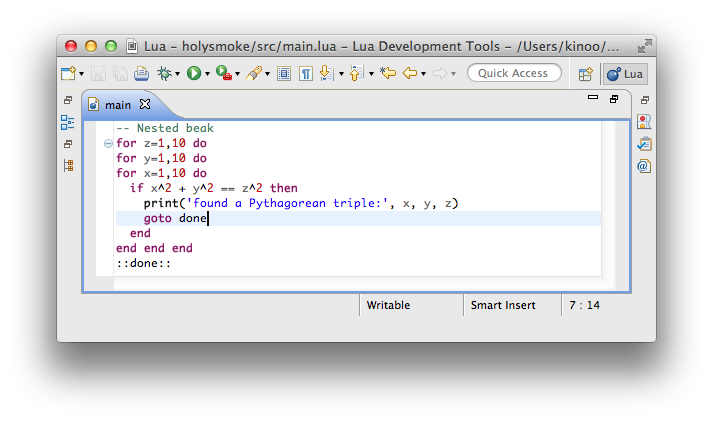Viewport: 713px width, 421px height.
Task: Open the Back history dropdown arrow
Action: 423,74
